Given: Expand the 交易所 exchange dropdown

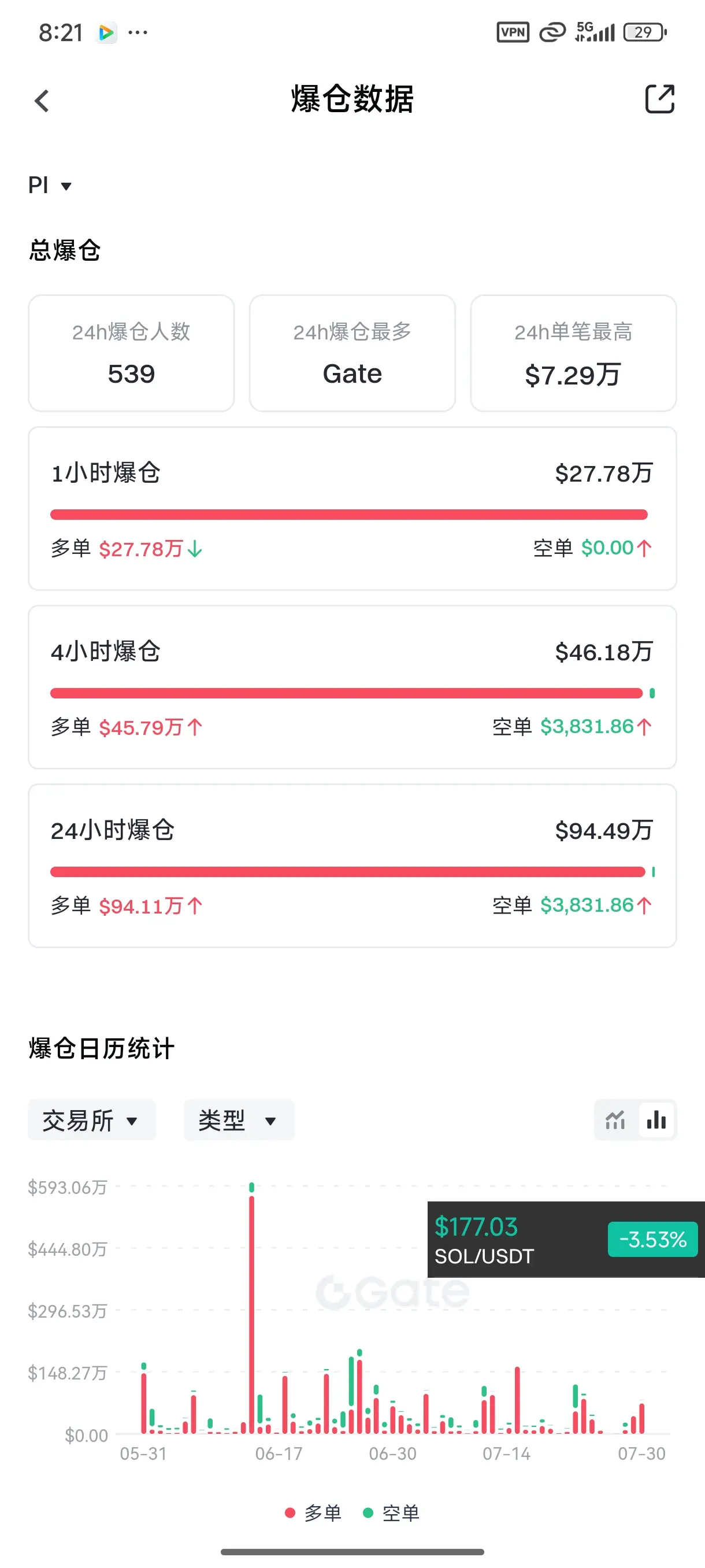Looking at the screenshot, I should (x=92, y=1120).
